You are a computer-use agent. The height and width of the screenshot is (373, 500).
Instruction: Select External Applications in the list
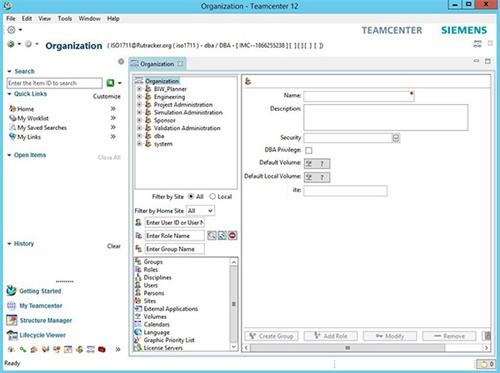pyautogui.click(x=171, y=309)
